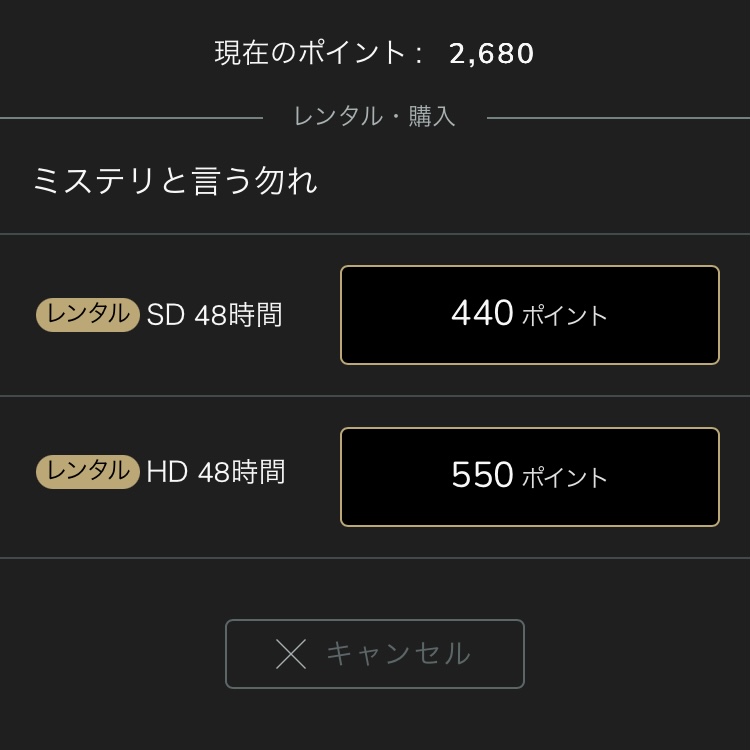Click the divider line right of レンタル・購入

point(618,118)
